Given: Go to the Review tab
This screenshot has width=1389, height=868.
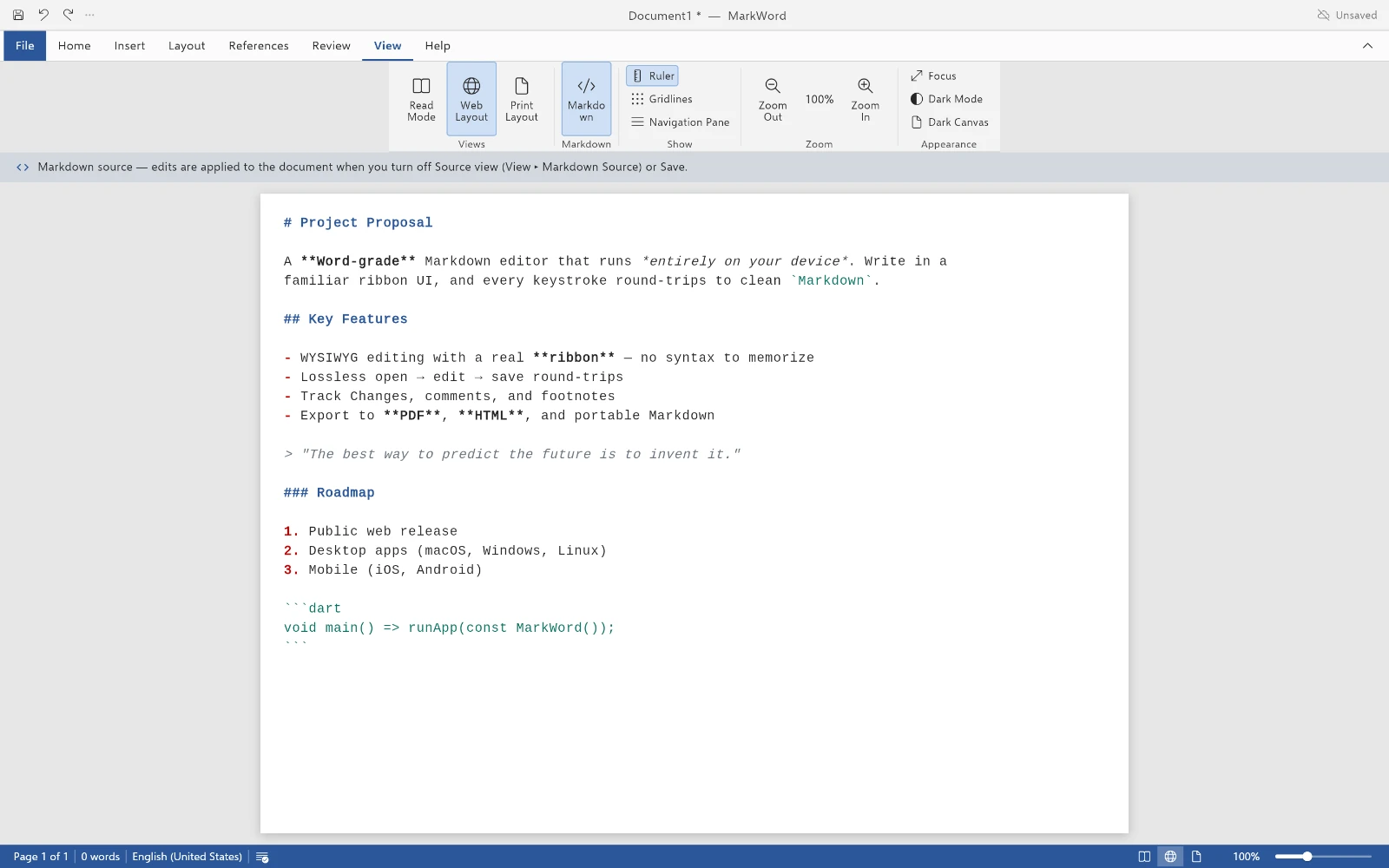Looking at the screenshot, I should [x=331, y=46].
